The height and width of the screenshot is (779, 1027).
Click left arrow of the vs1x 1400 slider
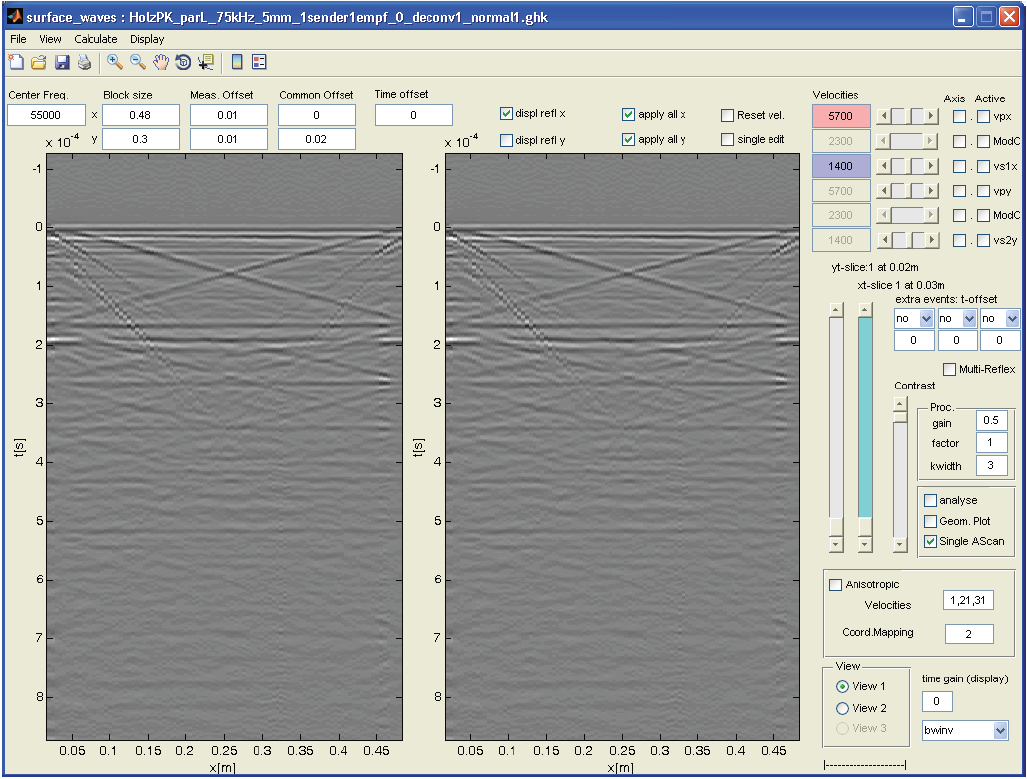[x=884, y=166]
